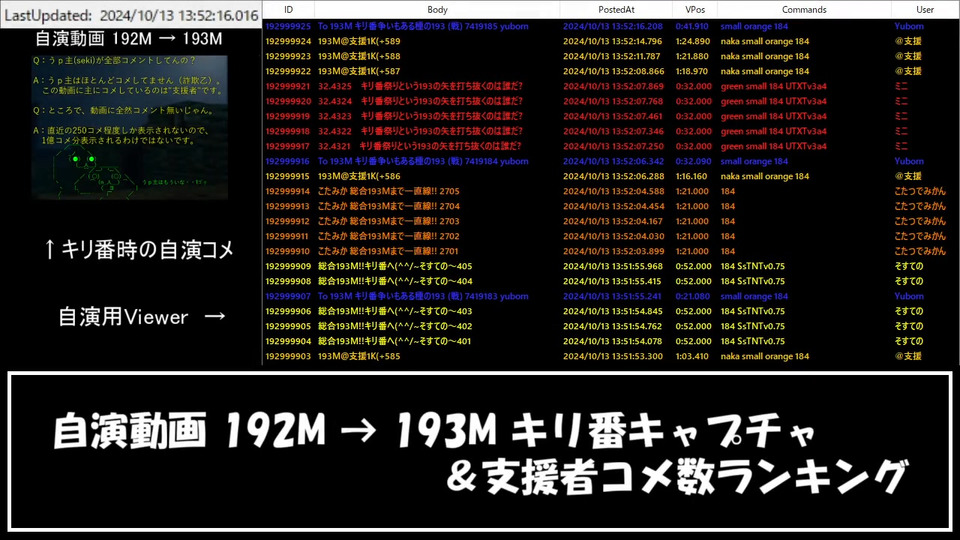Image resolution: width=960 pixels, height=540 pixels.
Task: Select そすての body ending in 405
Action: tap(395, 266)
